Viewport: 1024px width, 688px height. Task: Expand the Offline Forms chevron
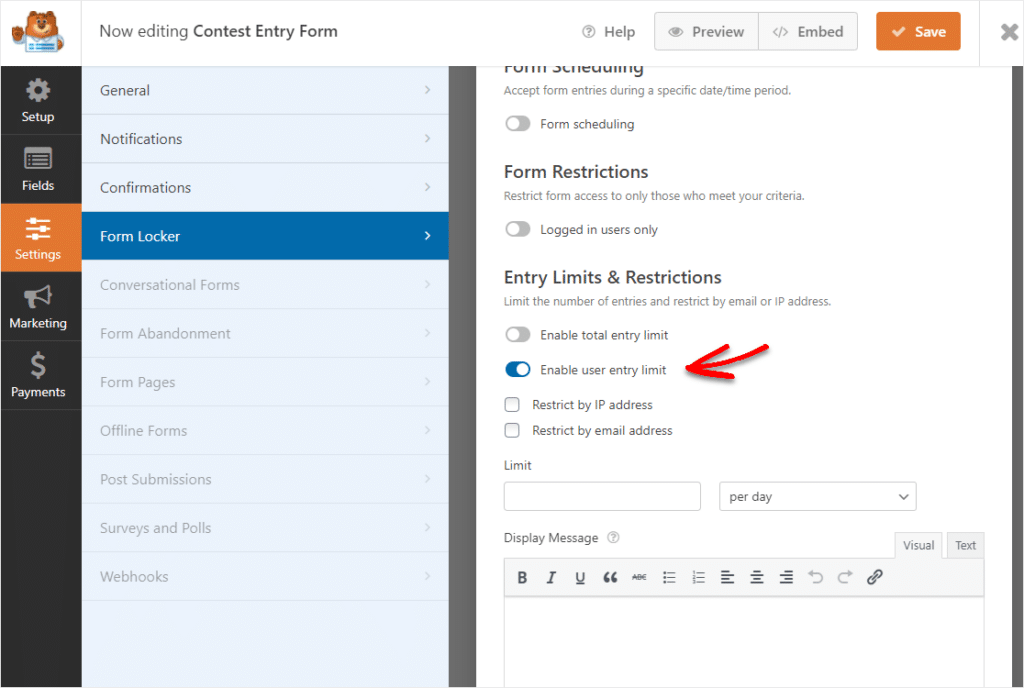click(x=427, y=430)
